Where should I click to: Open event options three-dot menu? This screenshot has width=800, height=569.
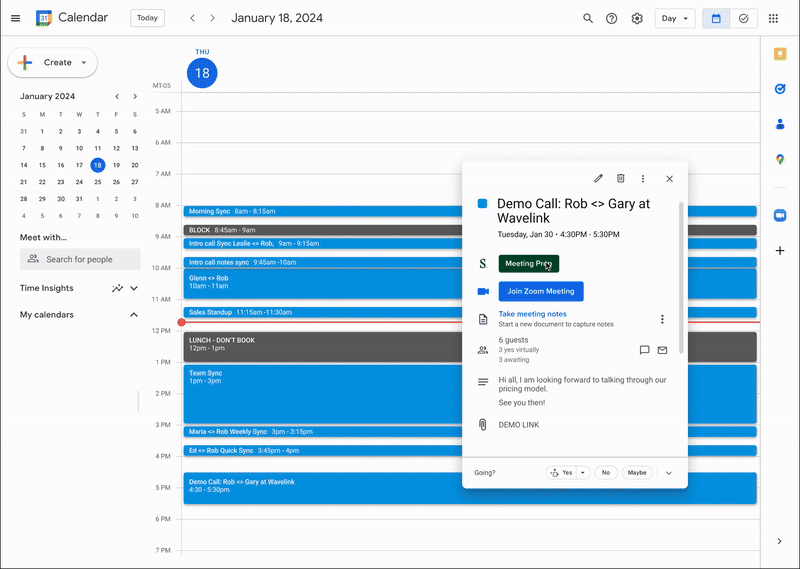(643, 179)
